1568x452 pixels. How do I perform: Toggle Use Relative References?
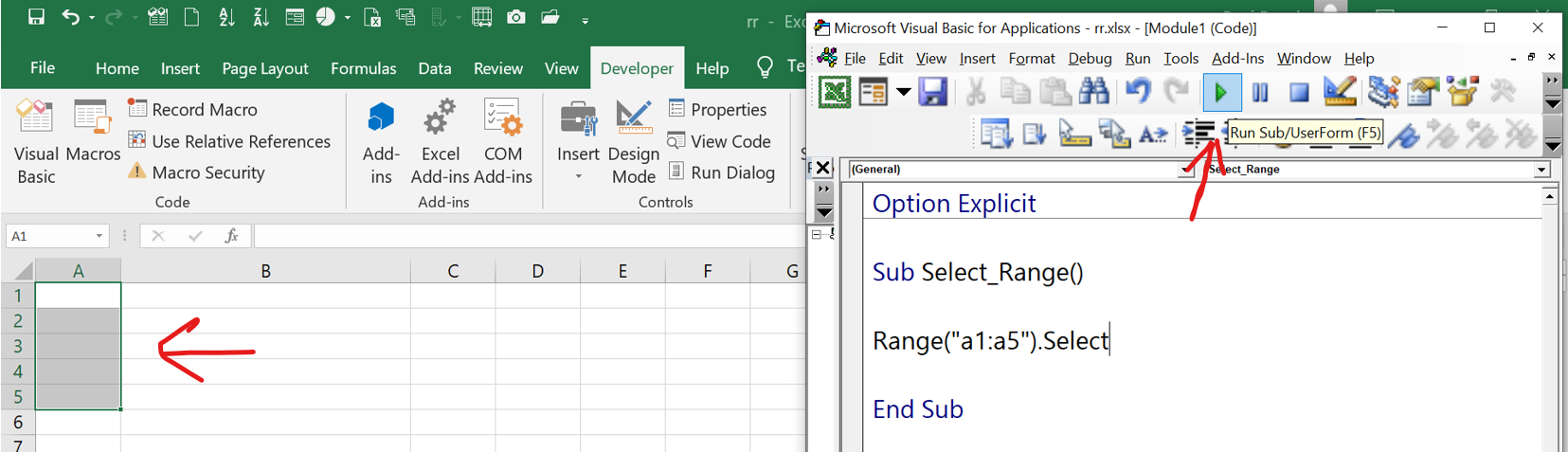click(x=230, y=141)
